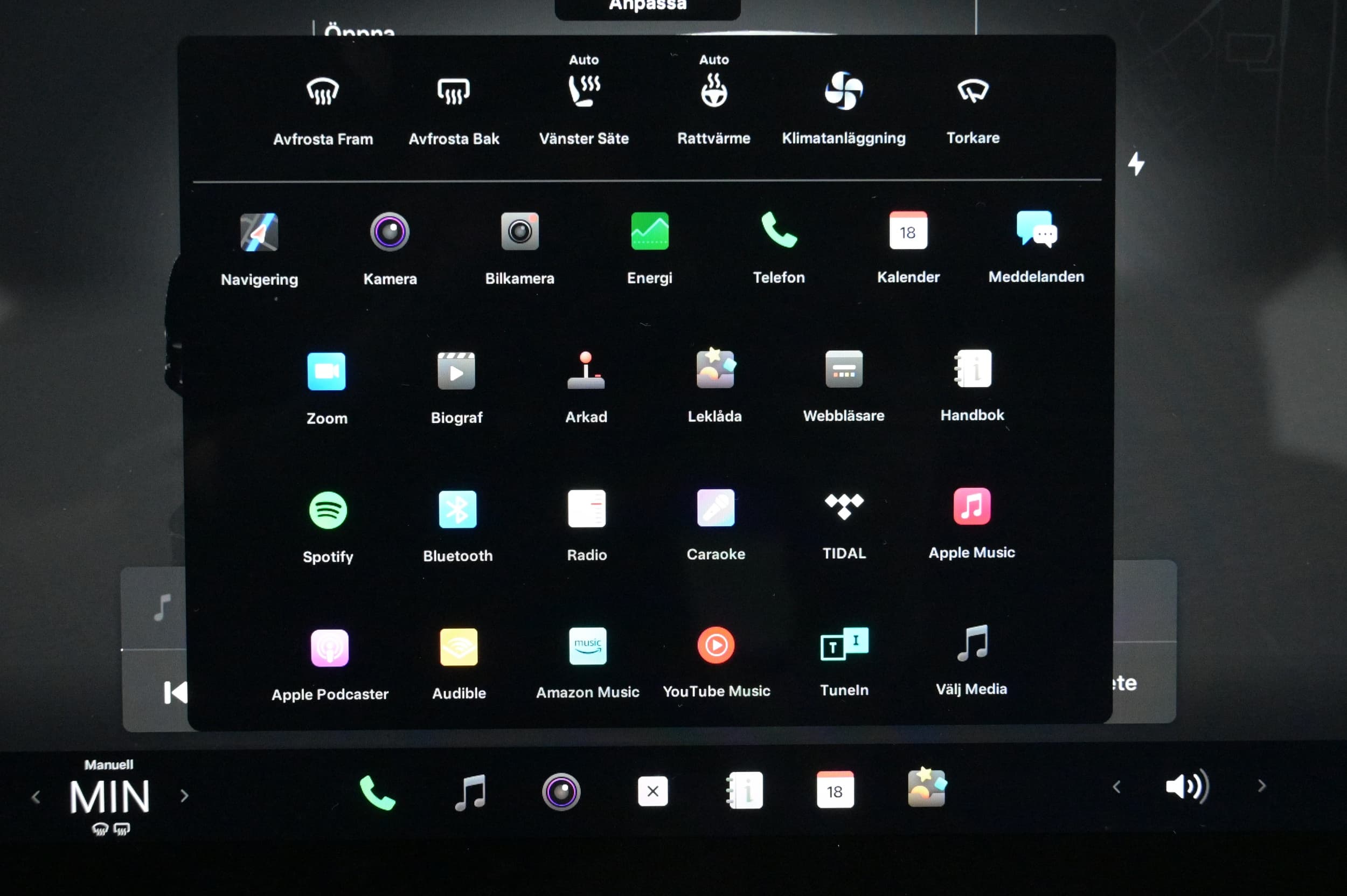
Task: Open Leklåda in app grid
Action: click(716, 369)
